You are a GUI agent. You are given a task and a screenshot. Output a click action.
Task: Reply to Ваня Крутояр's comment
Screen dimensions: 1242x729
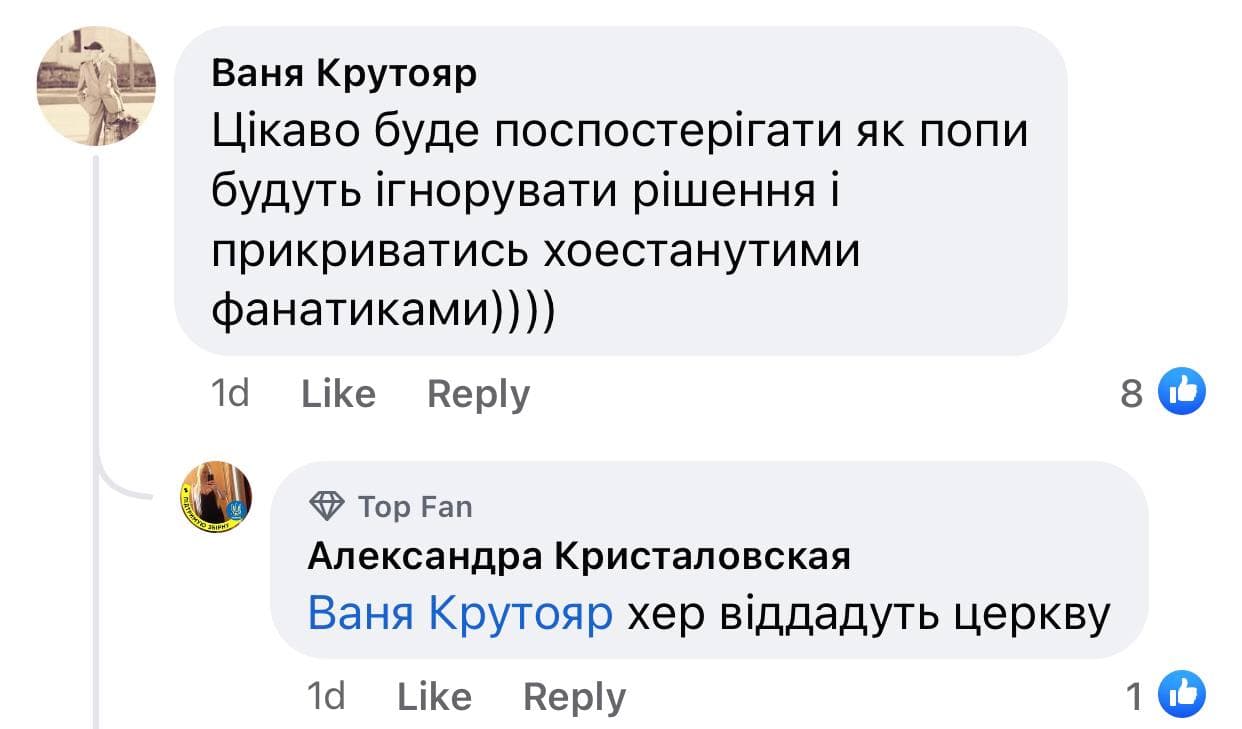coord(478,394)
